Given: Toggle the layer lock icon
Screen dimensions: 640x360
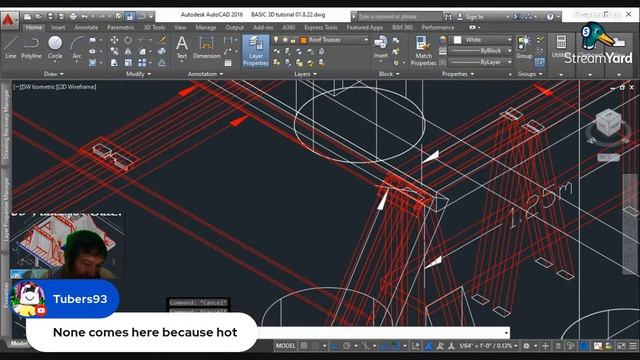Looking at the screenshot, I should [x=293, y=40].
